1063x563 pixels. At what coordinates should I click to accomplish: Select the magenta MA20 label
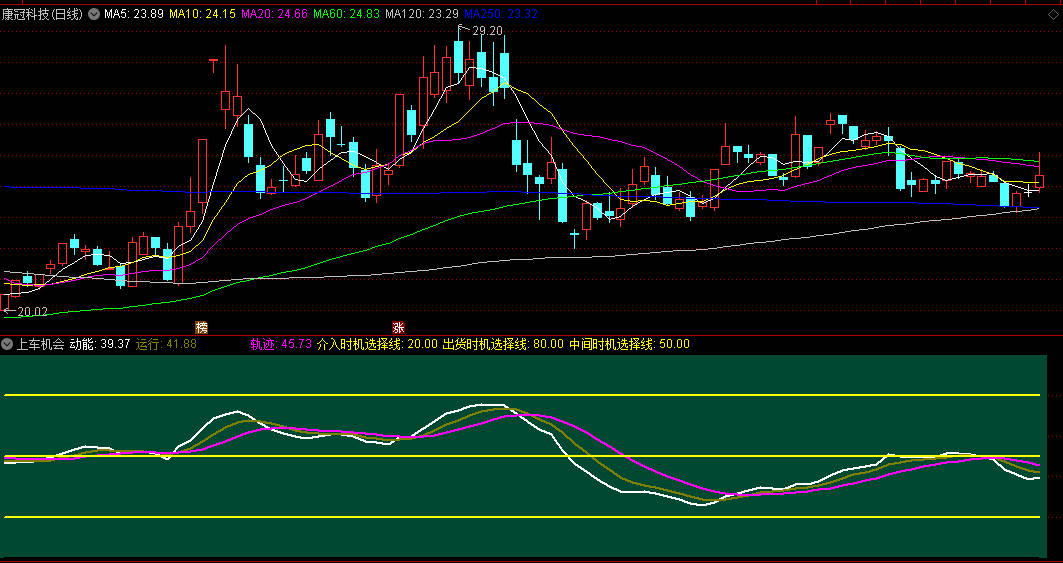275,14
